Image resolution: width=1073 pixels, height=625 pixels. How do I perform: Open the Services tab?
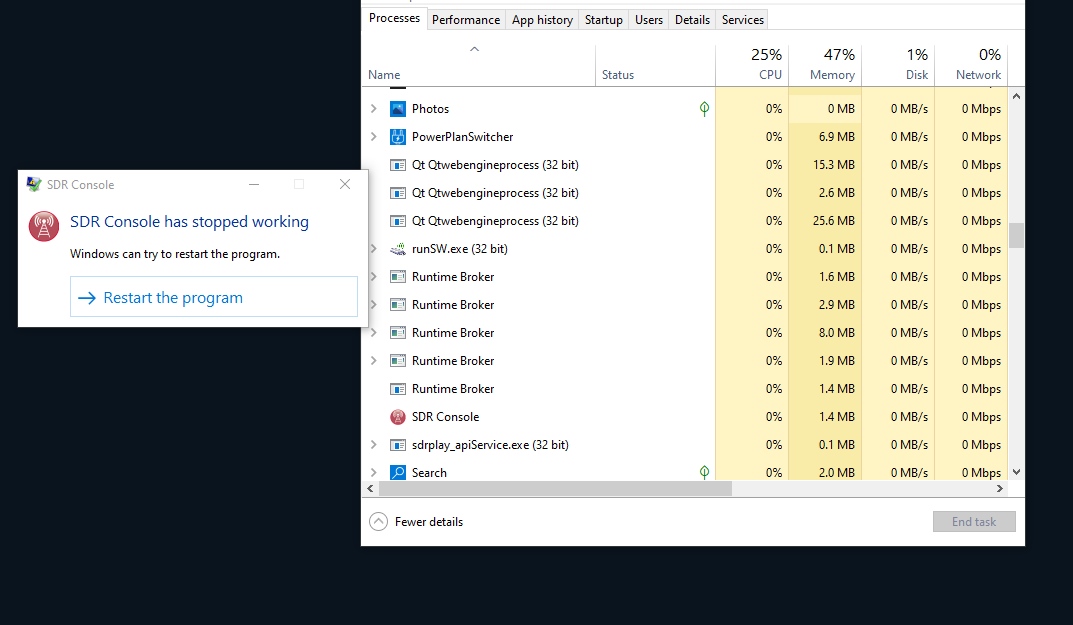(x=743, y=20)
